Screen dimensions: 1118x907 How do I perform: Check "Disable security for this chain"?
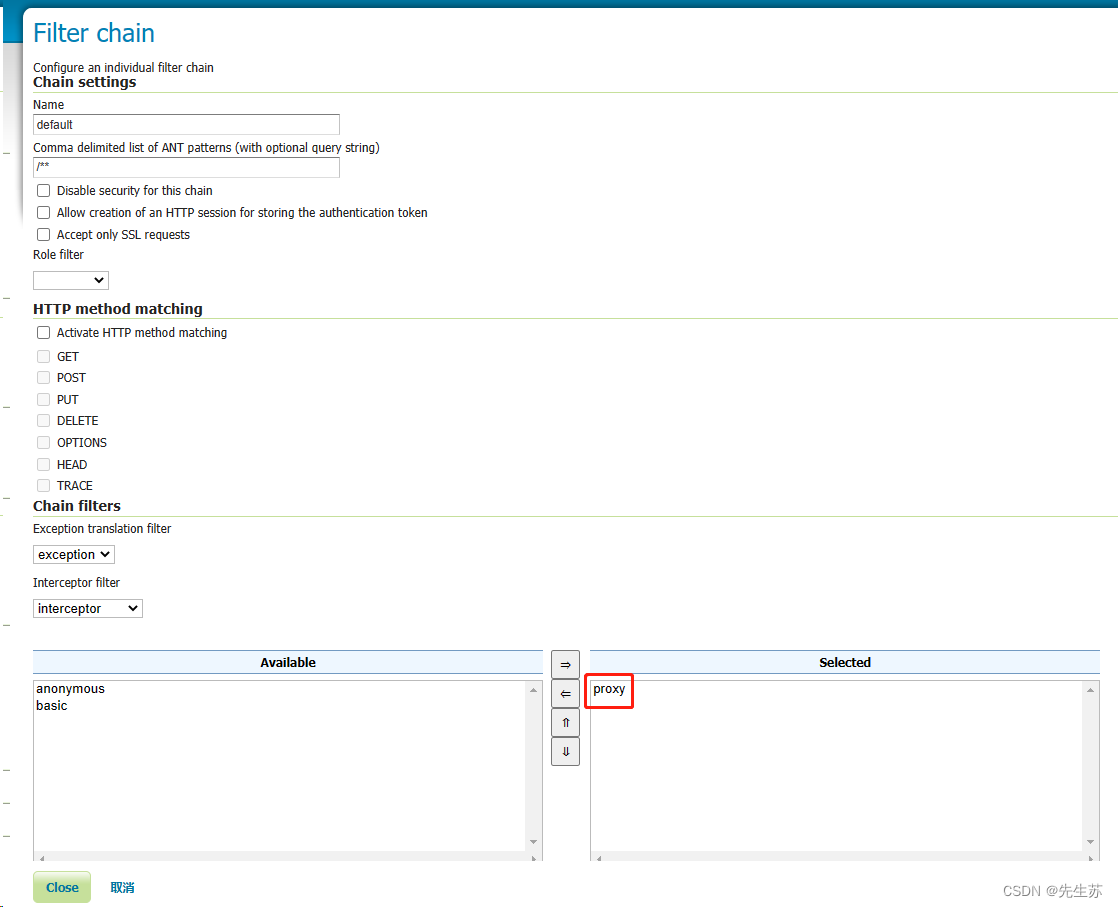pyautogui.click(x=43, y=190)
